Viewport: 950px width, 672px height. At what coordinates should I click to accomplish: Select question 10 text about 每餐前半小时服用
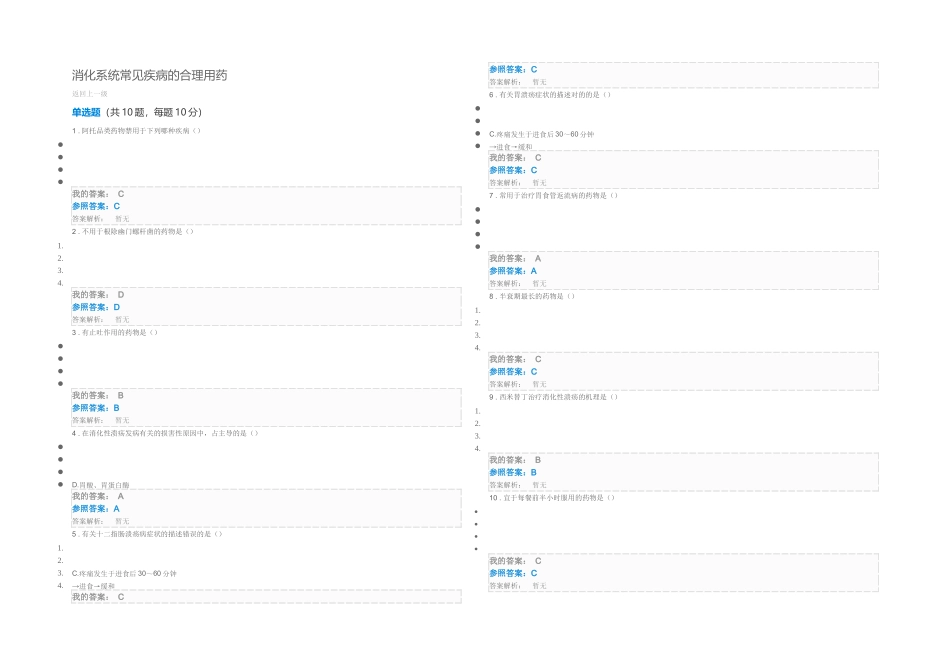(x=552, y=497)
